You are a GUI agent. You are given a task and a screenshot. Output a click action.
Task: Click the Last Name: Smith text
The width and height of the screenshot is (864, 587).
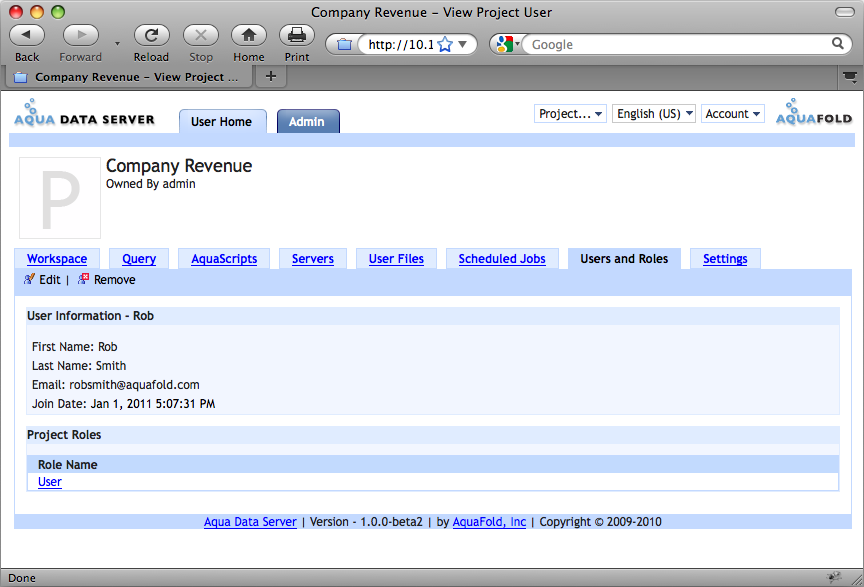tap(79, 365)
